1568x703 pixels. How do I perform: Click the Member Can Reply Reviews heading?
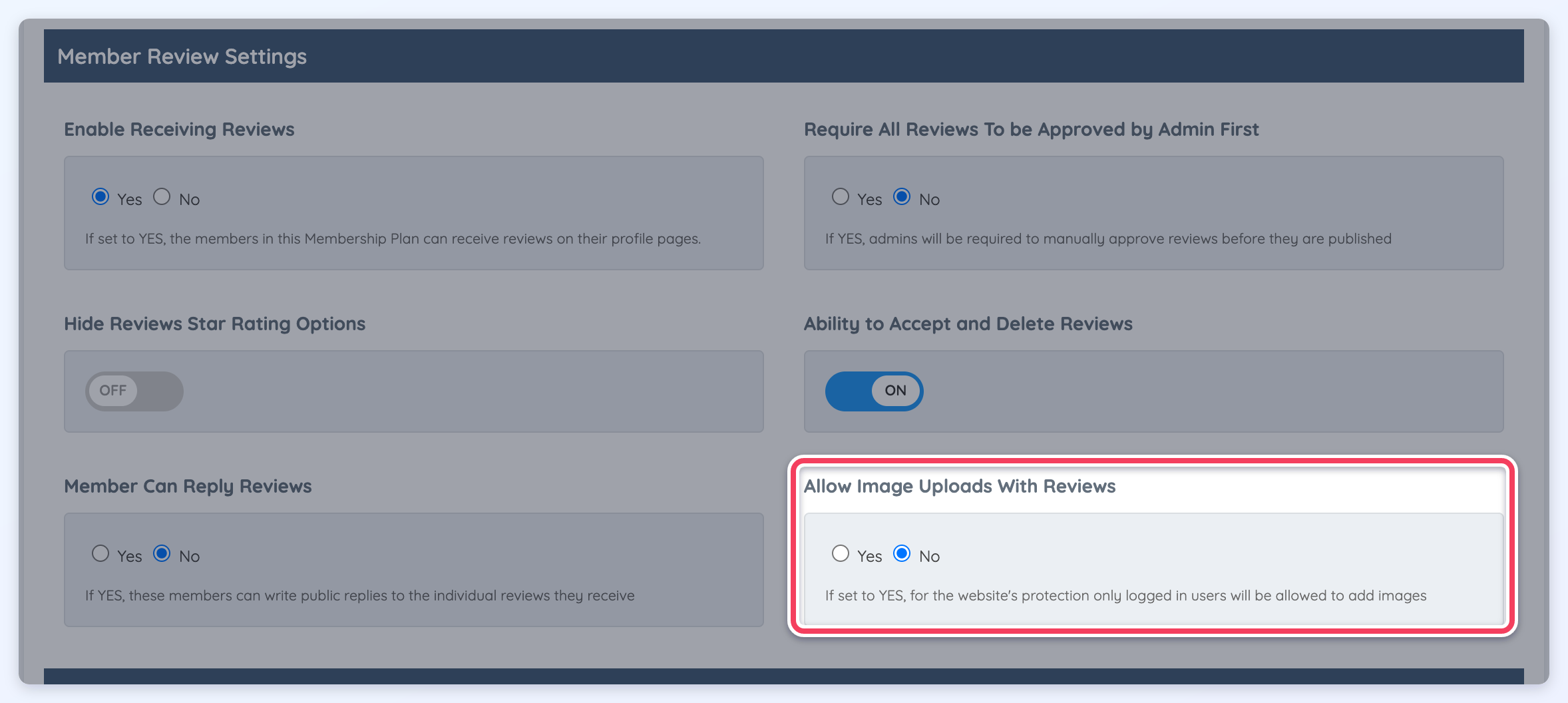(188, 487)
